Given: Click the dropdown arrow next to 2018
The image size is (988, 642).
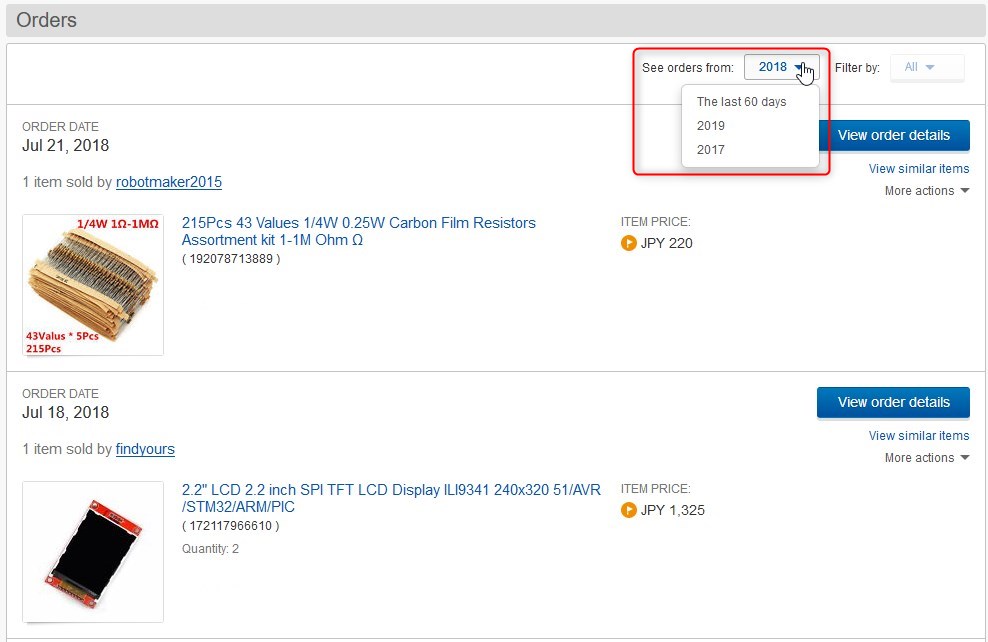Looking at the screenshot, I should point(800,67).
